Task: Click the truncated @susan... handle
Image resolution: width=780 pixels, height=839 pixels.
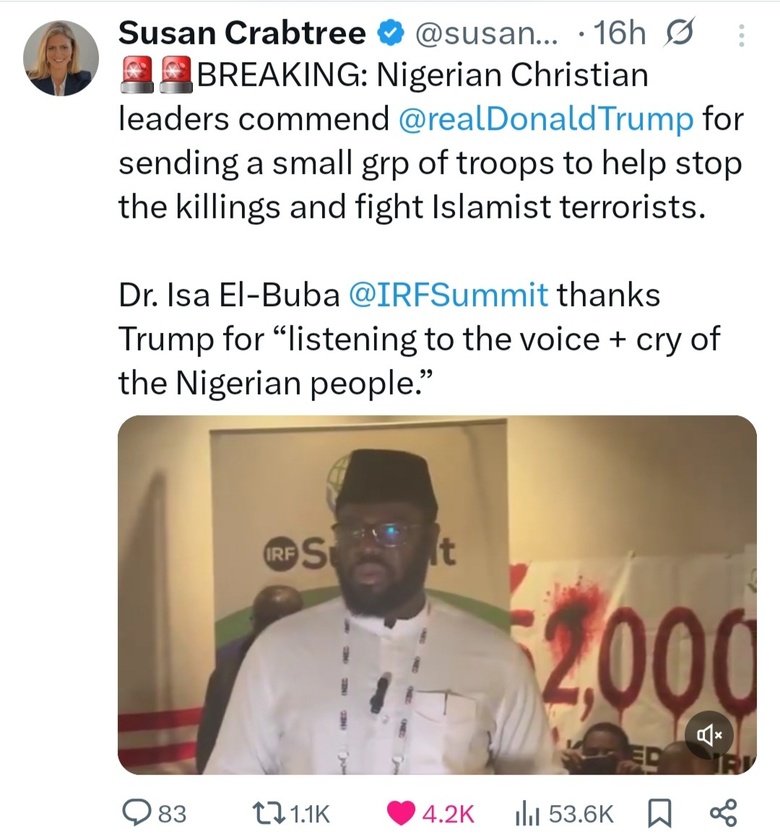Action: 479,34
